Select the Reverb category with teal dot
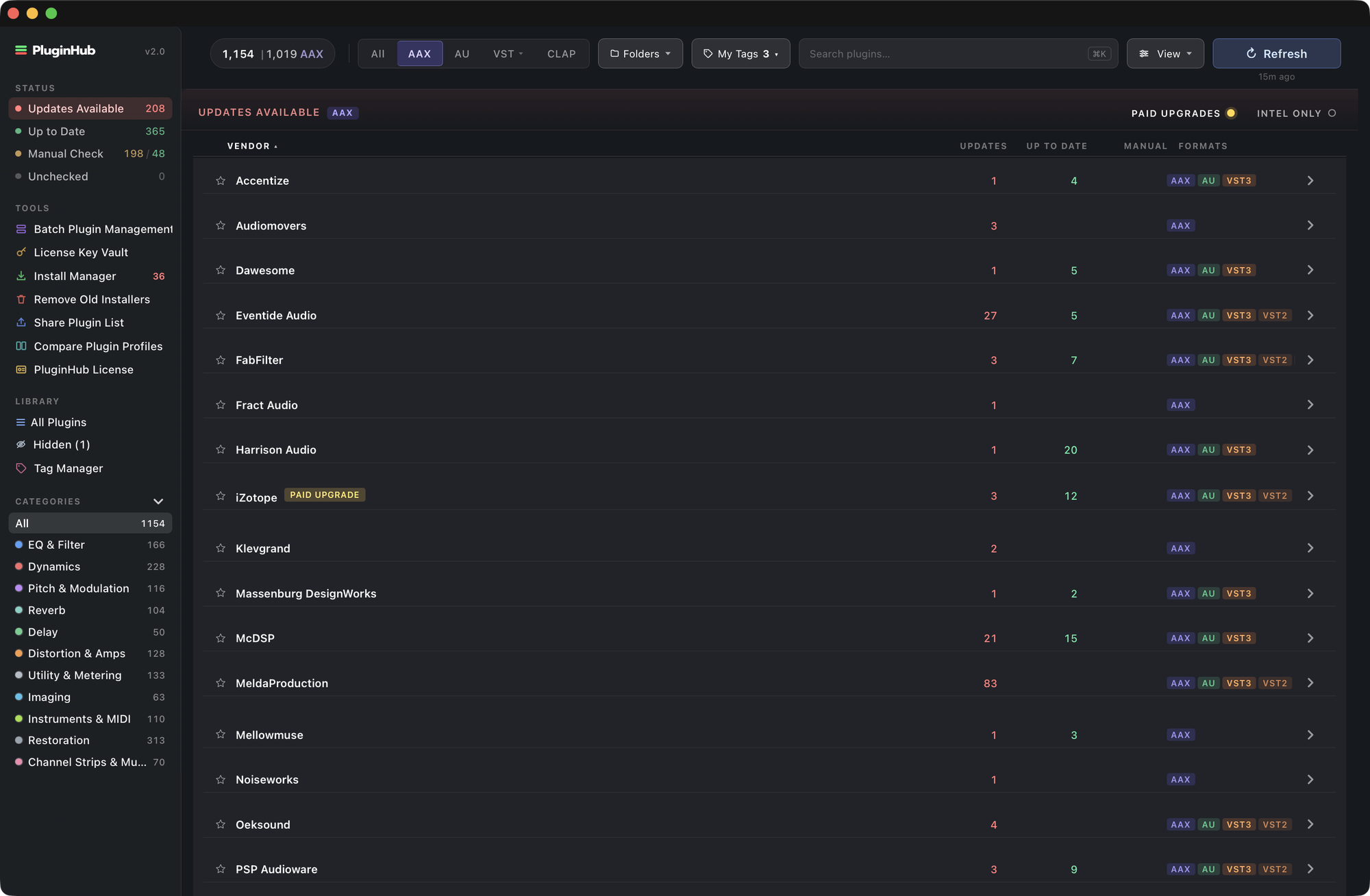 (x=90, y=610)
